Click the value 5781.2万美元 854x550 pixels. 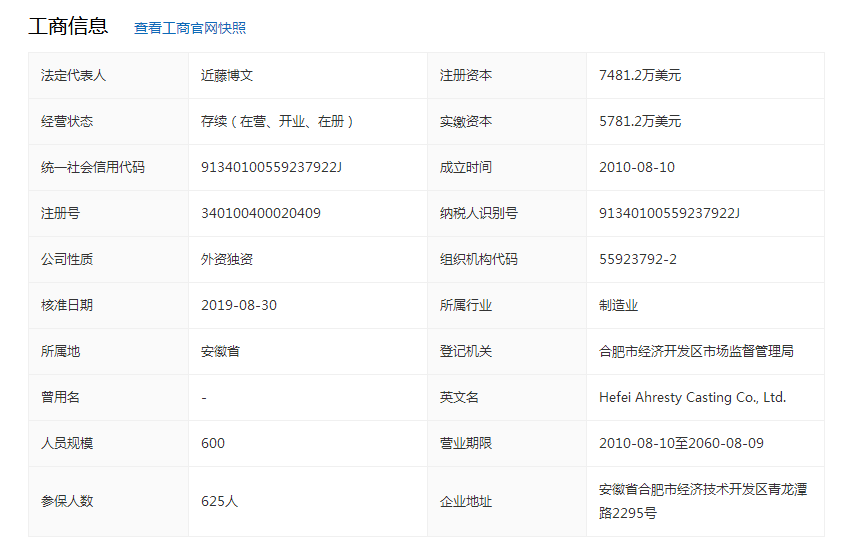point(640,121)
